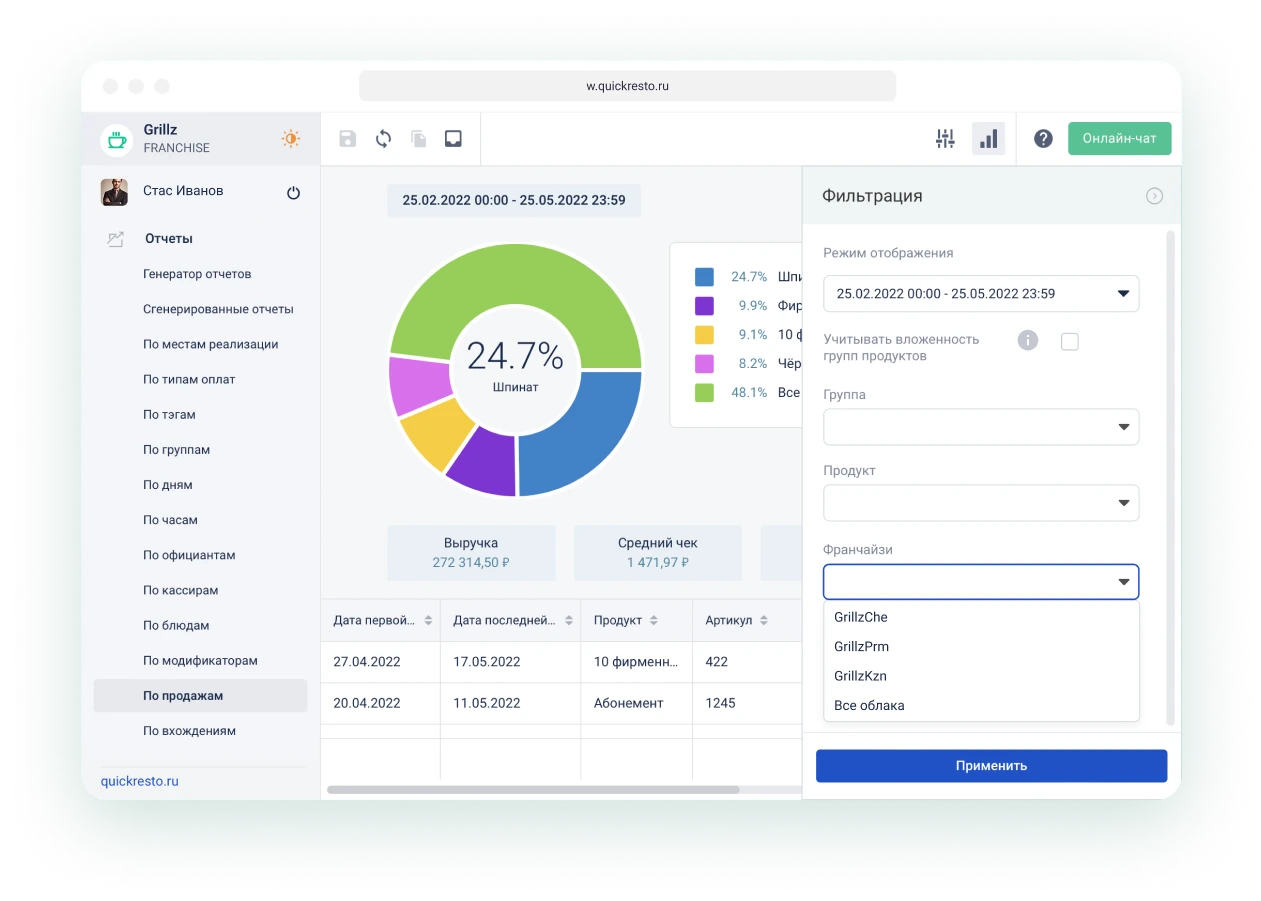The height and width of the screenshot is (901, 1261).
Task: Enable the nested product groups checkbox
Action: tap(1070, 342)
